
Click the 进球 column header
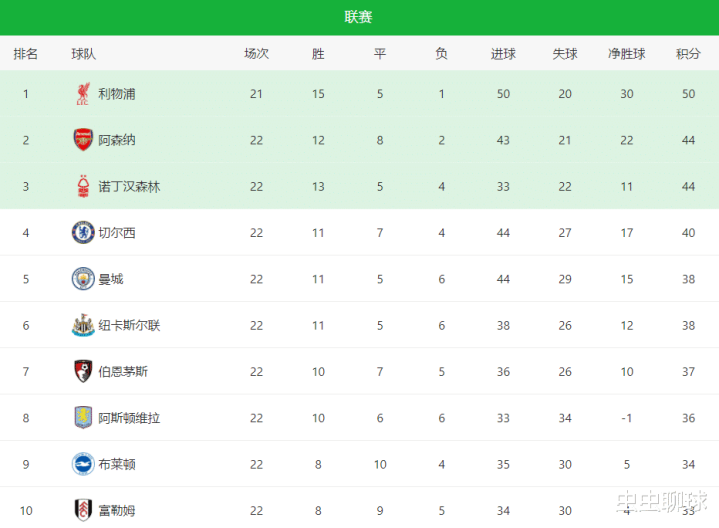point(503,54)
